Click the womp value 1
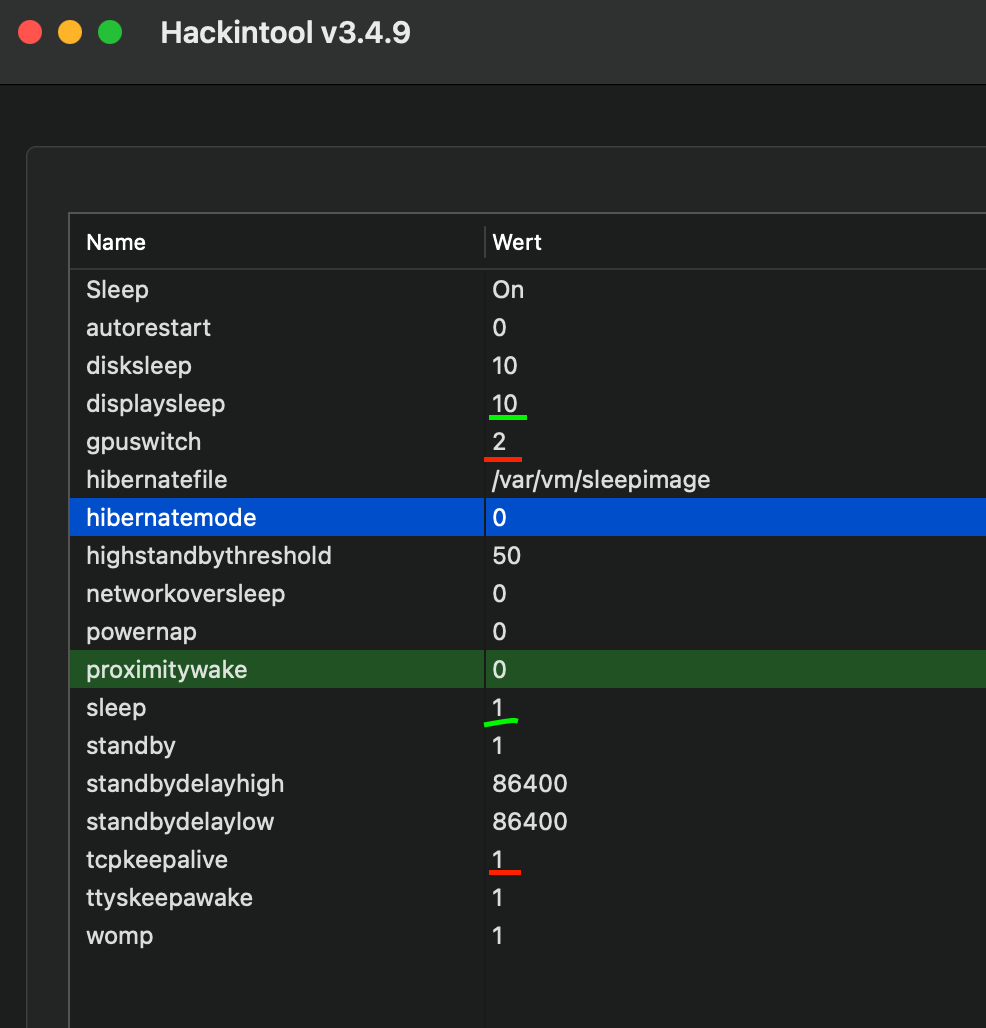Screen dimensions: 986x1028 click(498, 936)
